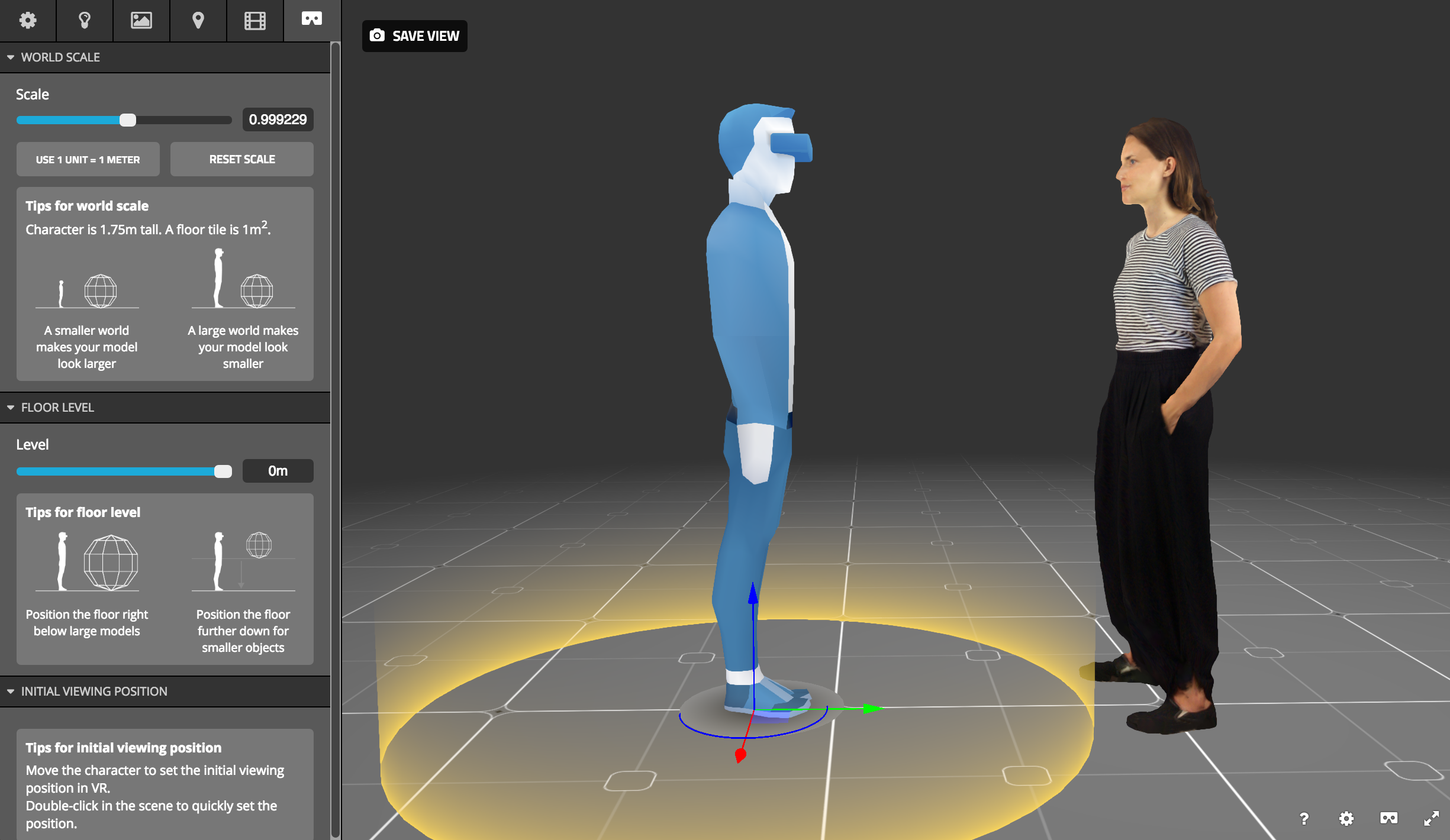Collapse the FLOOR LEVEL section
The width and height of the screenshot is (1450, 840).
pos(10,407)
